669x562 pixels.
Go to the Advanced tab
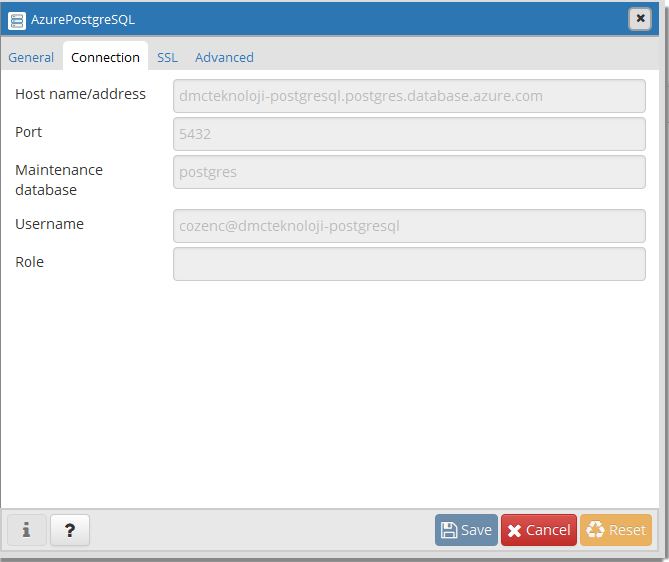[224, 57]
